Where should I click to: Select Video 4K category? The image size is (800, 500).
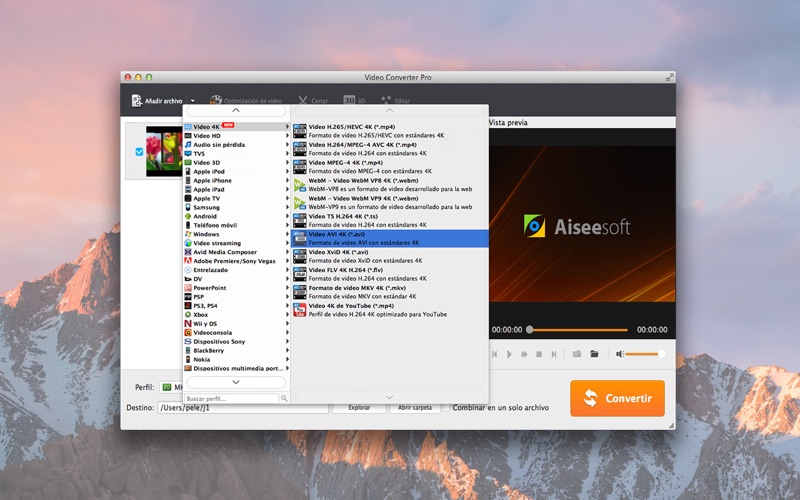[237, 127]
